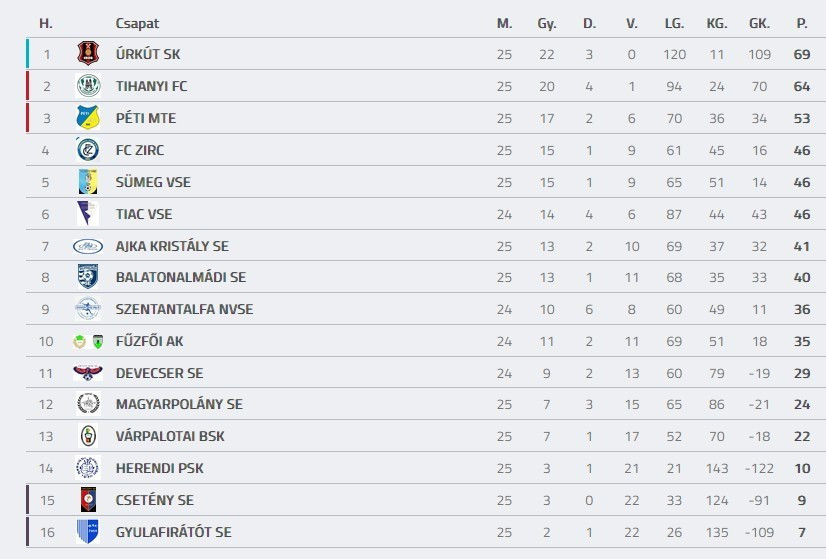The height and width of the screenshot is (559, 826).
Task: Open the Szentantalfa NVSE team link
Action: (x=184, y=309)
